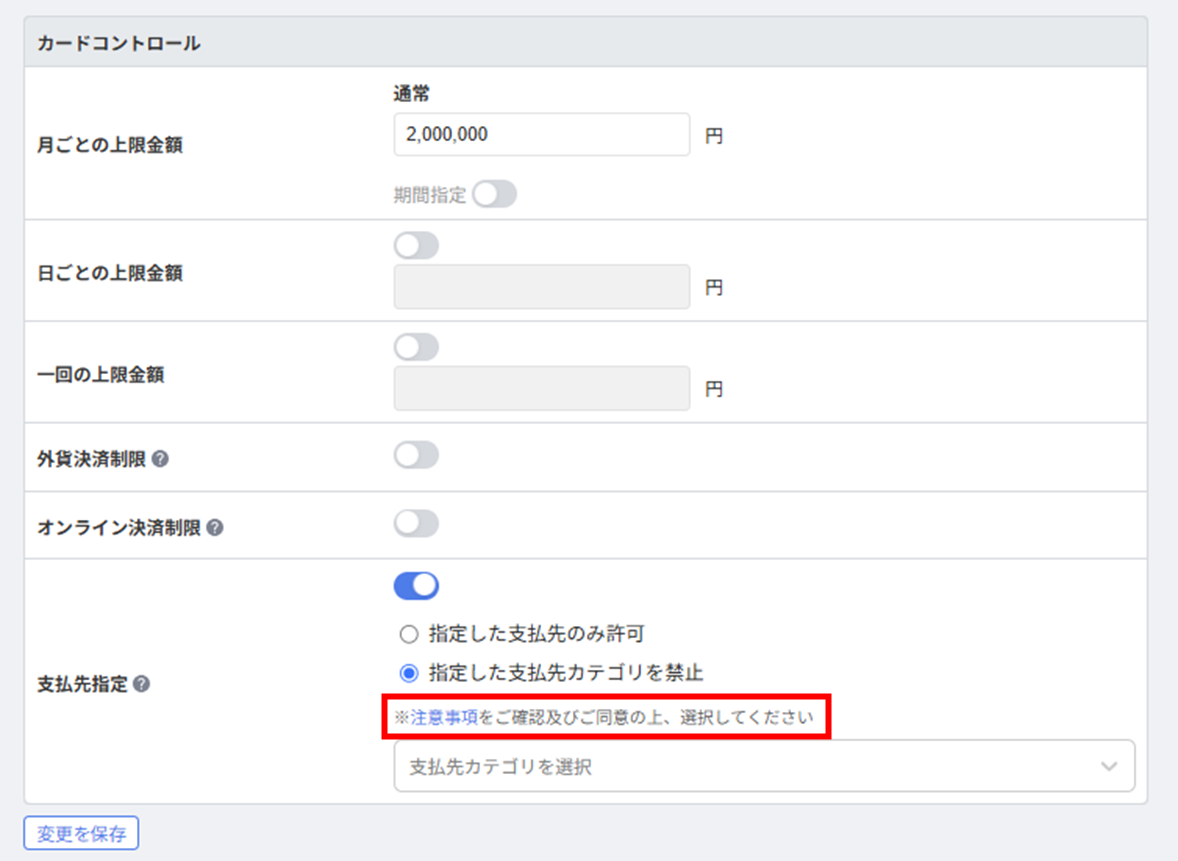Viewport: 1178px width, 861px height.
Task: Open help icon next to オンライン決済制限
Action: (x=215, y=528)
